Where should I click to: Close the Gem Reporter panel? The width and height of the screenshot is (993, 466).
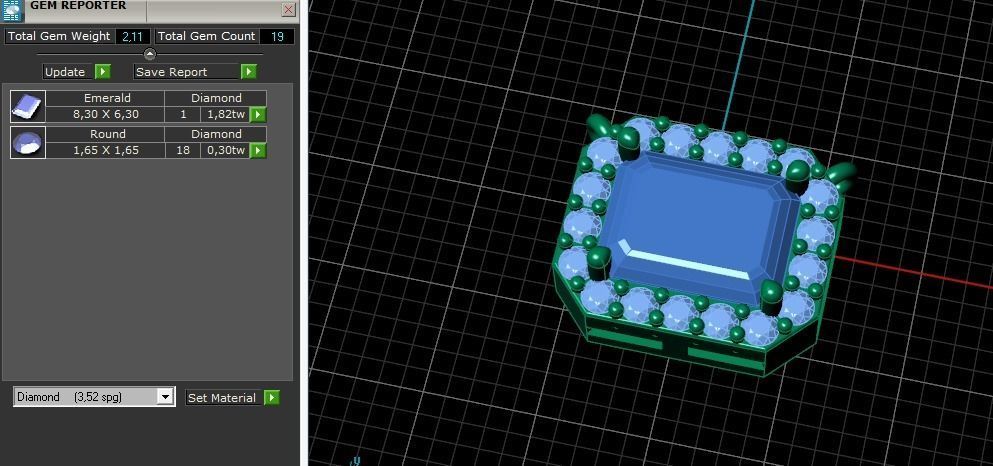[288, 9]
